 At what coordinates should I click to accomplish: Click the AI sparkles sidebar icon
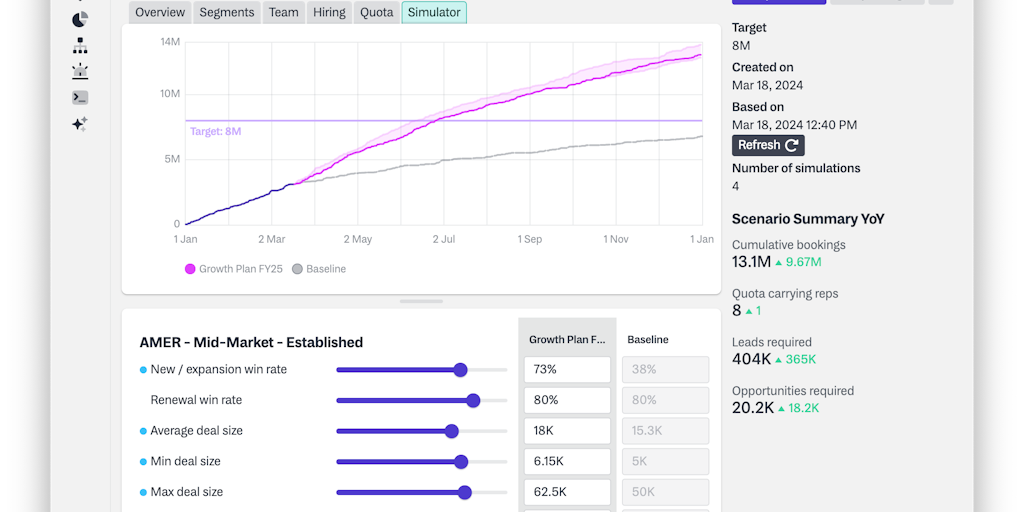(80, 124)
